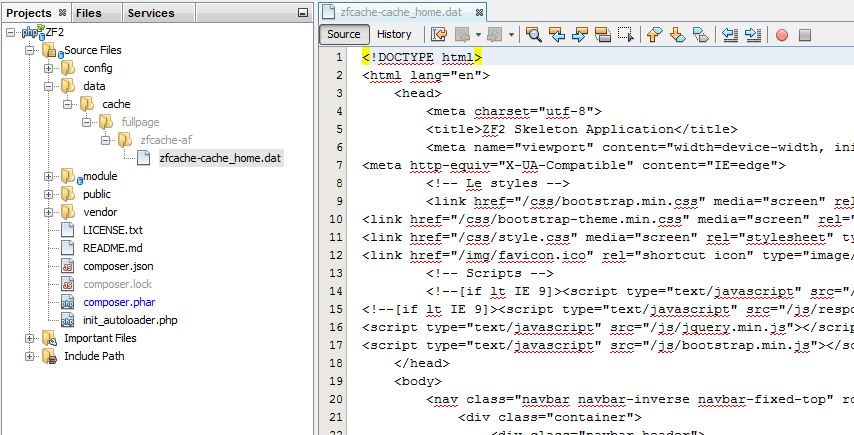The width and height of the screenshot is (854, 435).
Task: Select the config folder label
Action: click(x=98, y=68)
